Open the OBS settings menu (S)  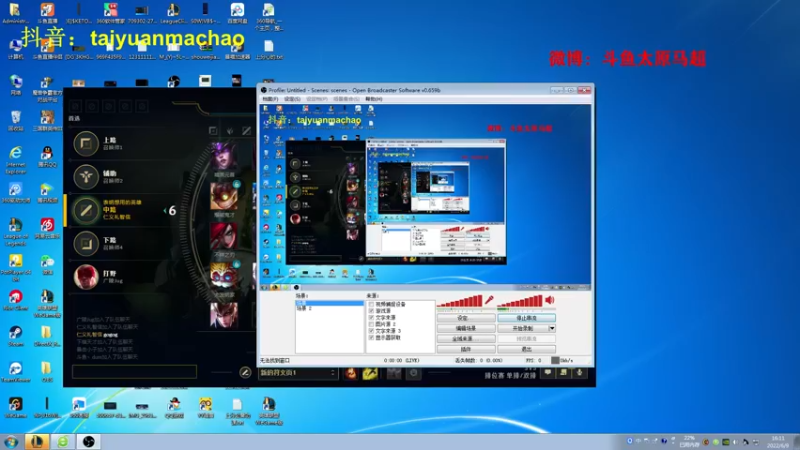(x=292, y=99)
